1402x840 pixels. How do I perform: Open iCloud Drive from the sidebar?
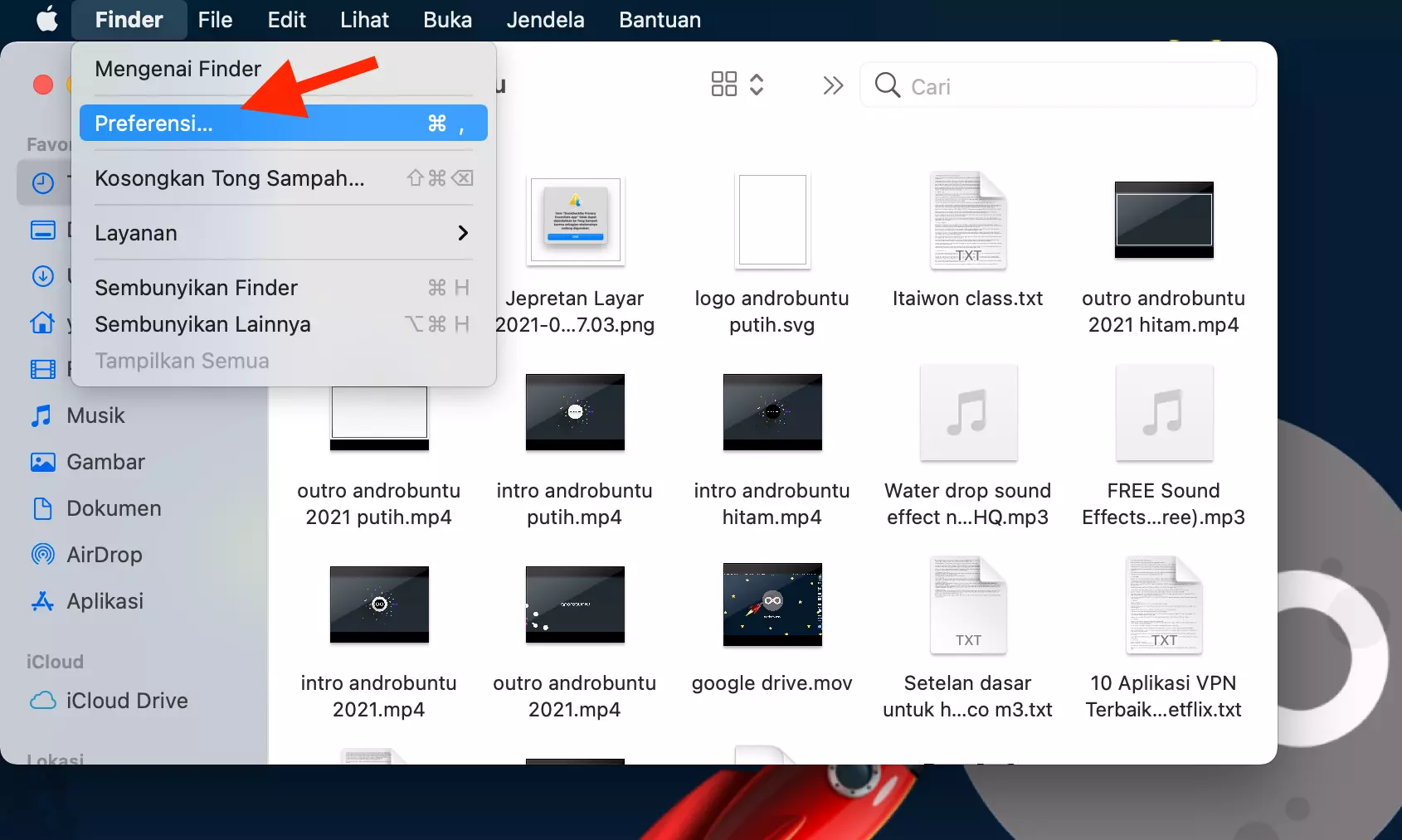[x=127, y=701]
